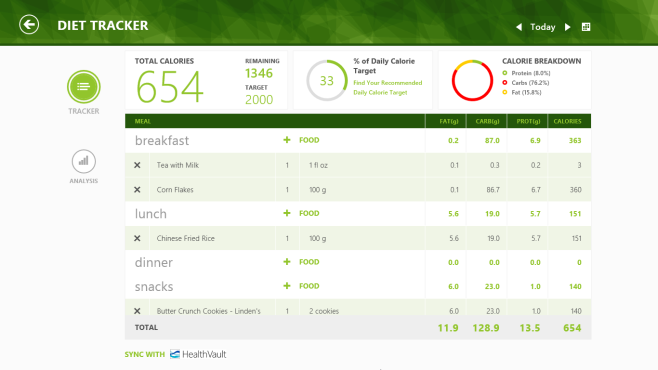Screen dimensions: 658x370
Task: Click the Today date label
Action: 543,27
